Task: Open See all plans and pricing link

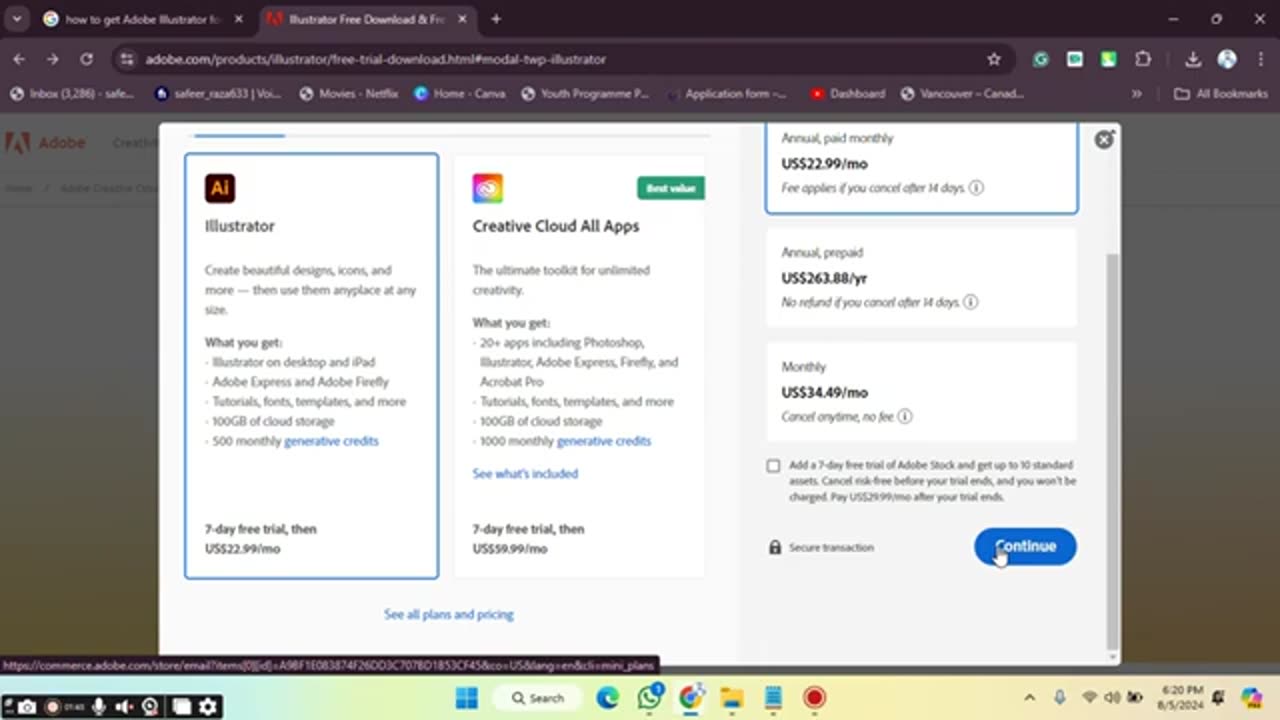Action: click(449, 614)
